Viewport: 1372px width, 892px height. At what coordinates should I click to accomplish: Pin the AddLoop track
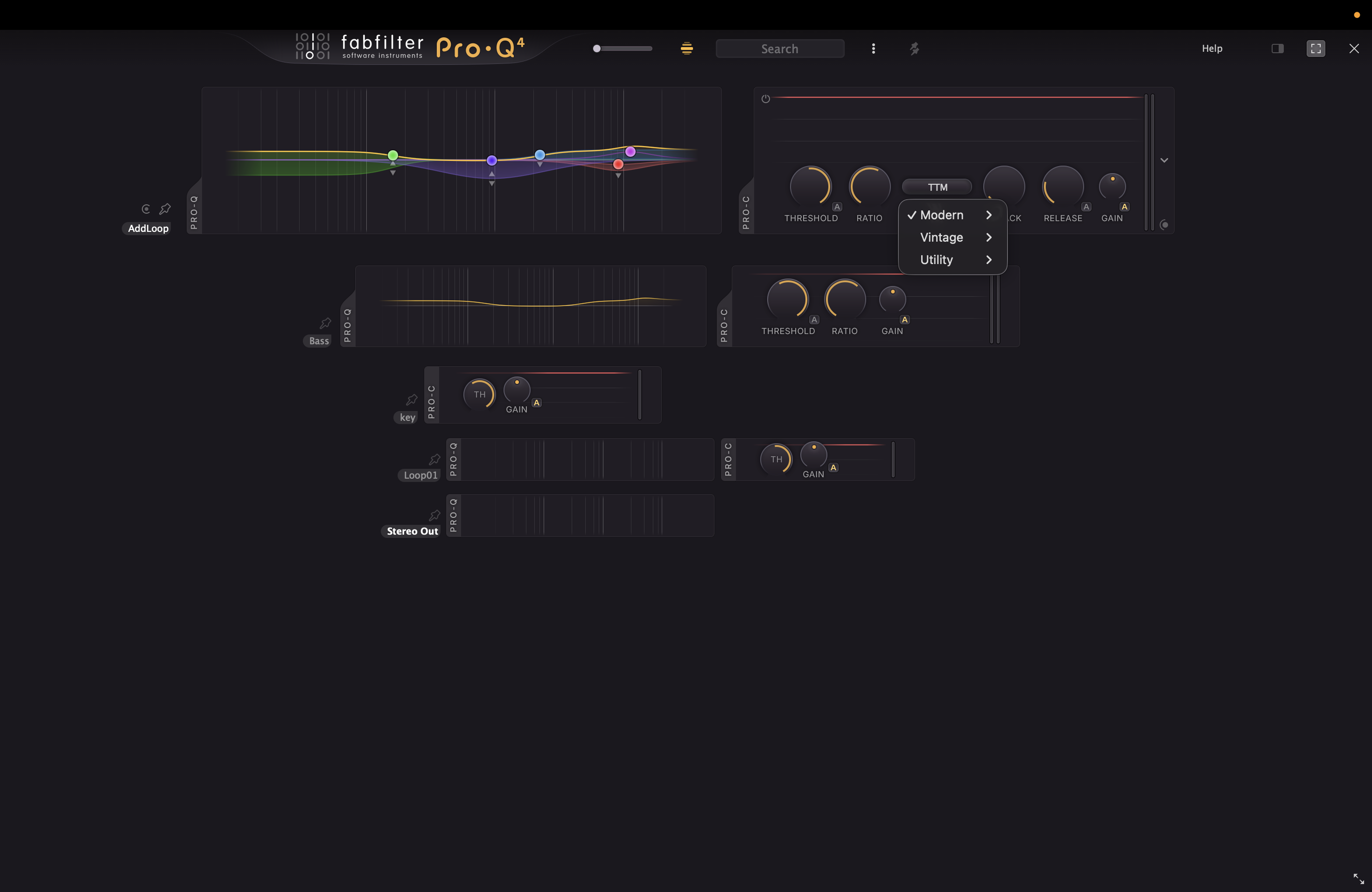click(166, 209)
